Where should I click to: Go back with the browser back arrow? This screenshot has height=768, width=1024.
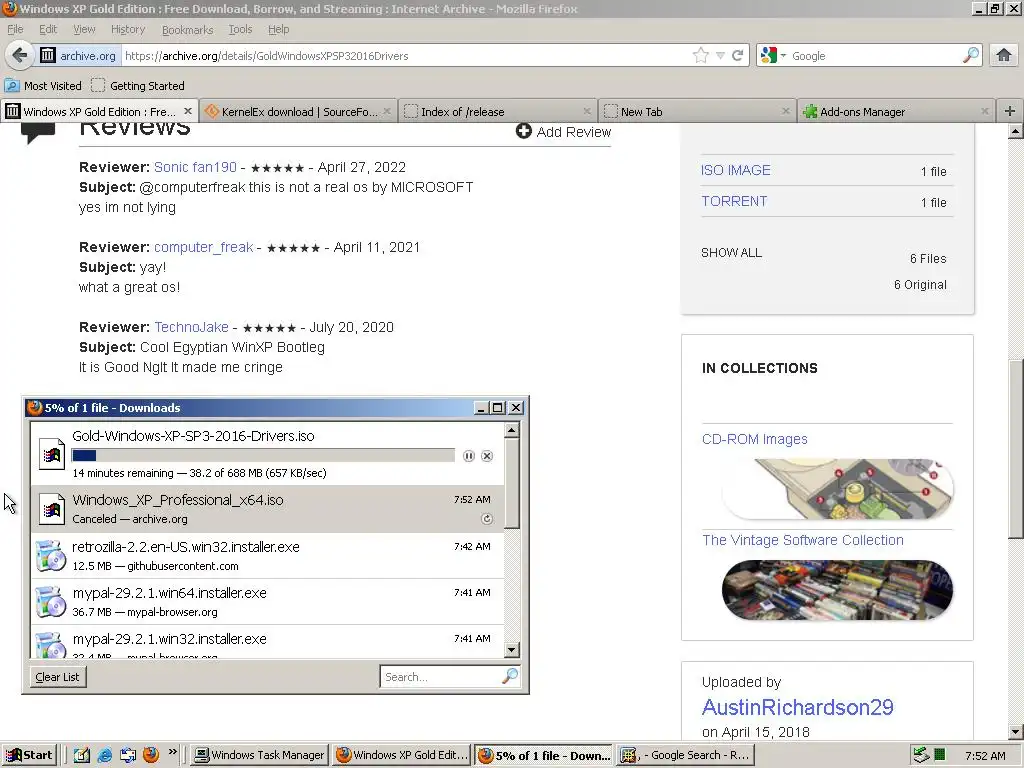tap(19, 56)
